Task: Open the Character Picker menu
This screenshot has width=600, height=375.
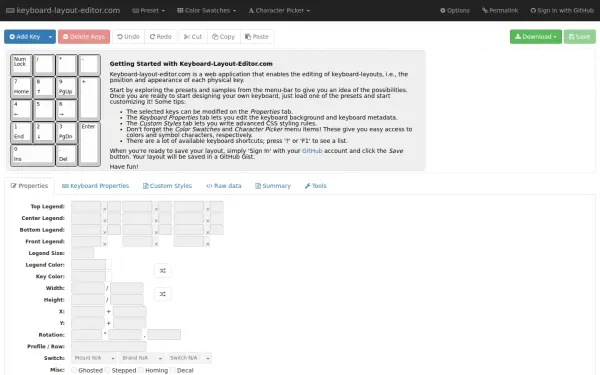Action: click(279, 10)
